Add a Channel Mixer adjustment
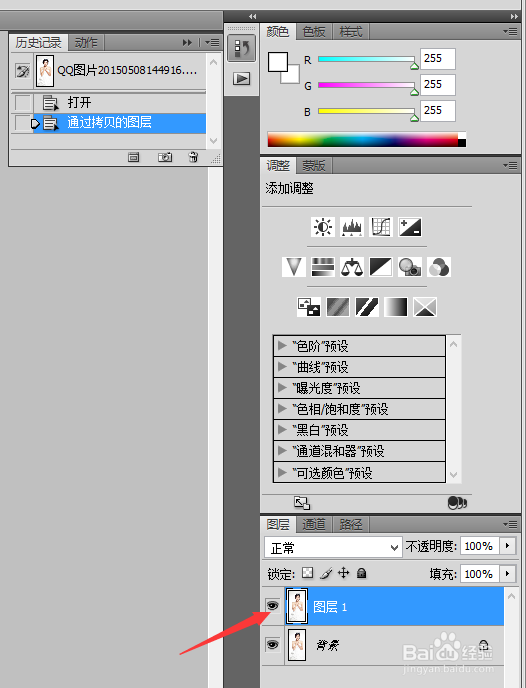The height and width of the screenshot is (688, 526). [439, 267]
